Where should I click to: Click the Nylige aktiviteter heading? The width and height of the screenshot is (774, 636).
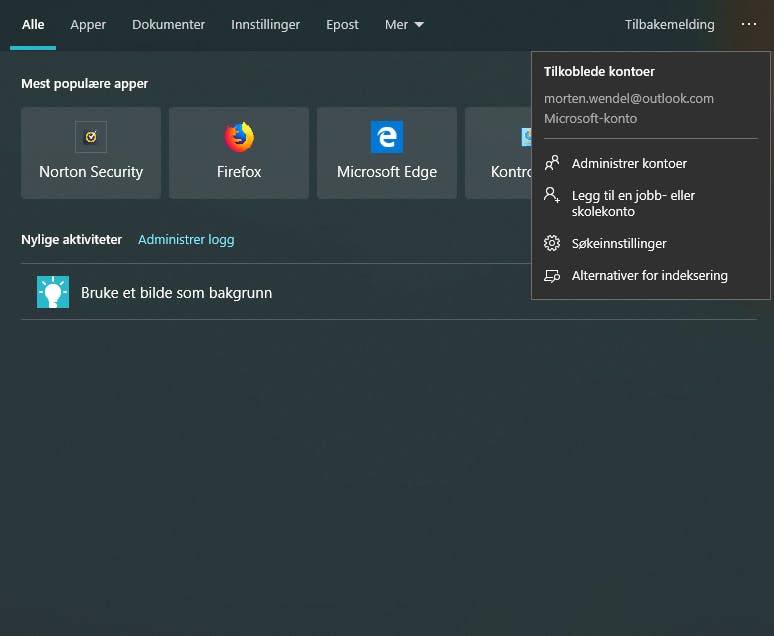click(x=71, y=239)
